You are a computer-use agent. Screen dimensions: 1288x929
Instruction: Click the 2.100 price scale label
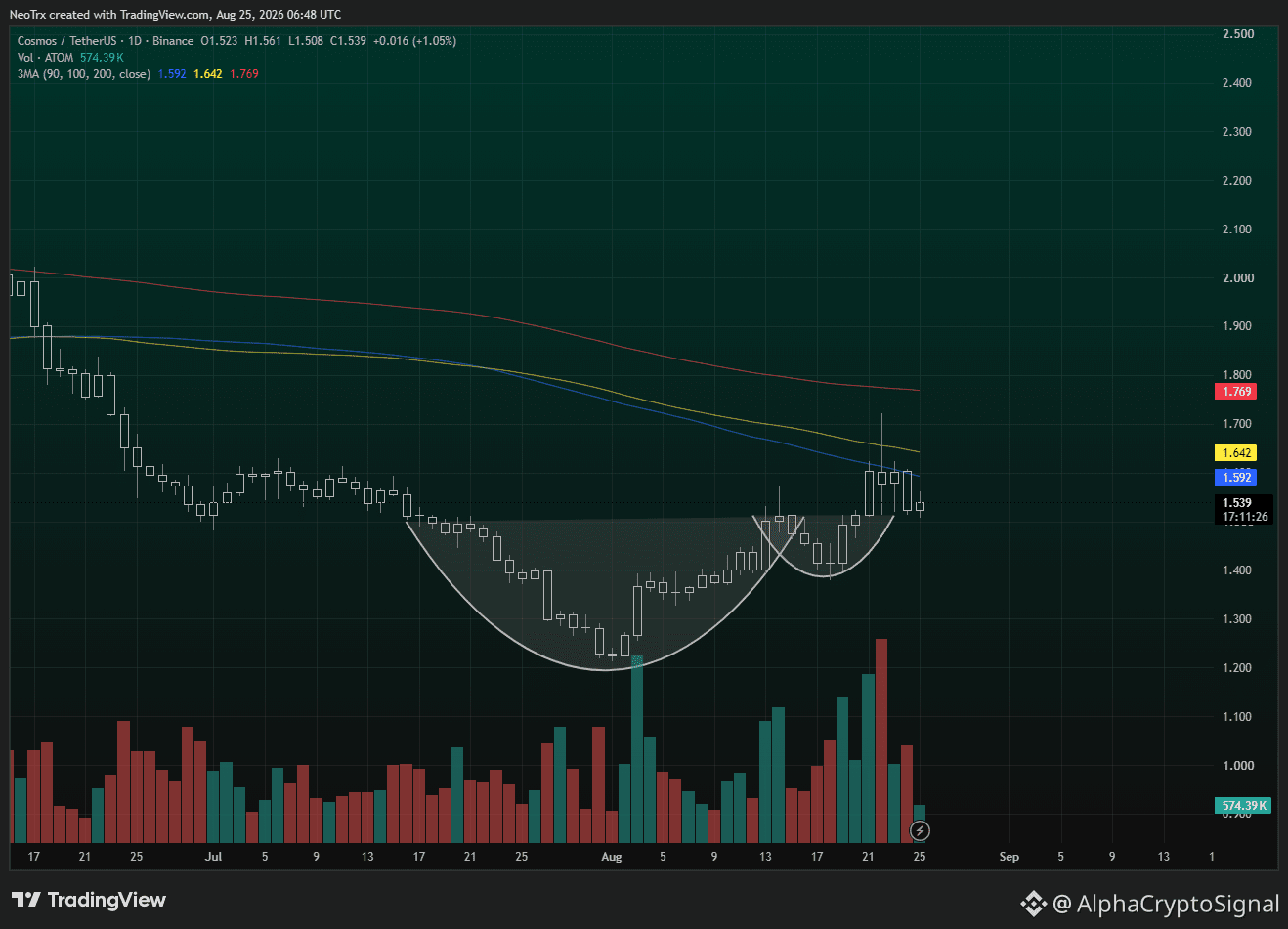[1237, 230]
